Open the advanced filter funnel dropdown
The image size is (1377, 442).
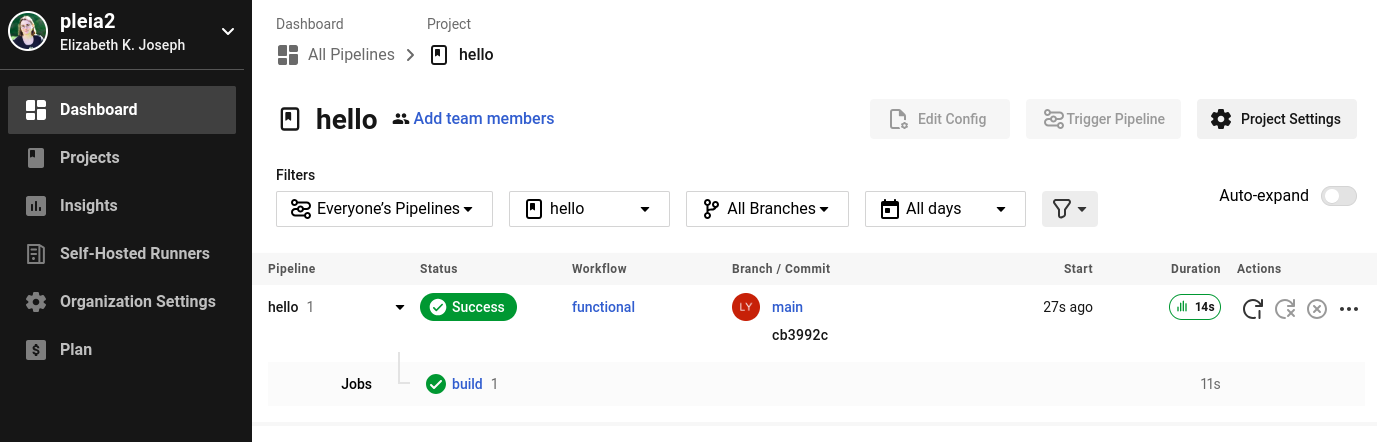coord(1070,209)
